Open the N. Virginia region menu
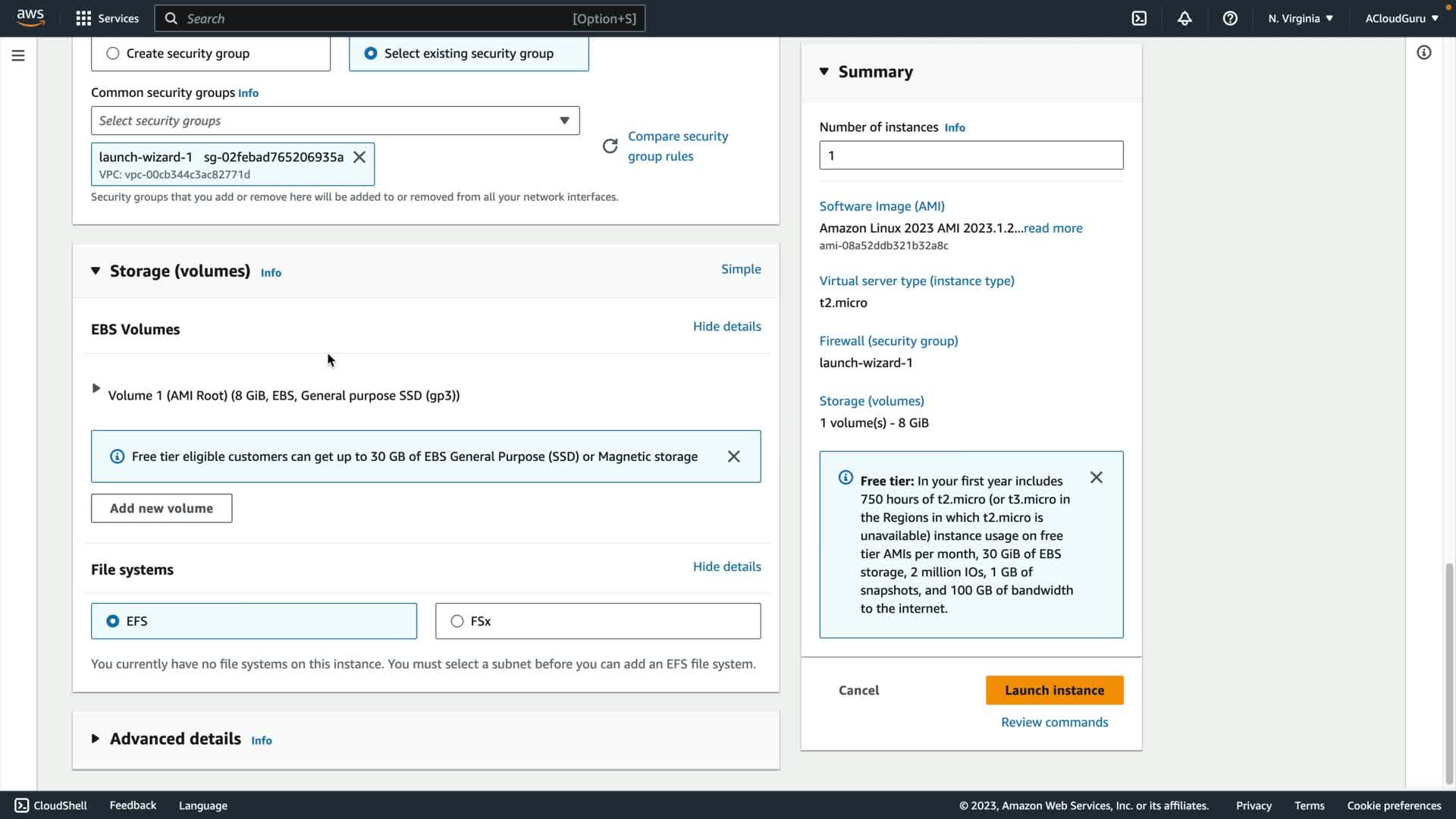The width and height of the screenshot is (1456, 819). click(x=1300, y=18)
